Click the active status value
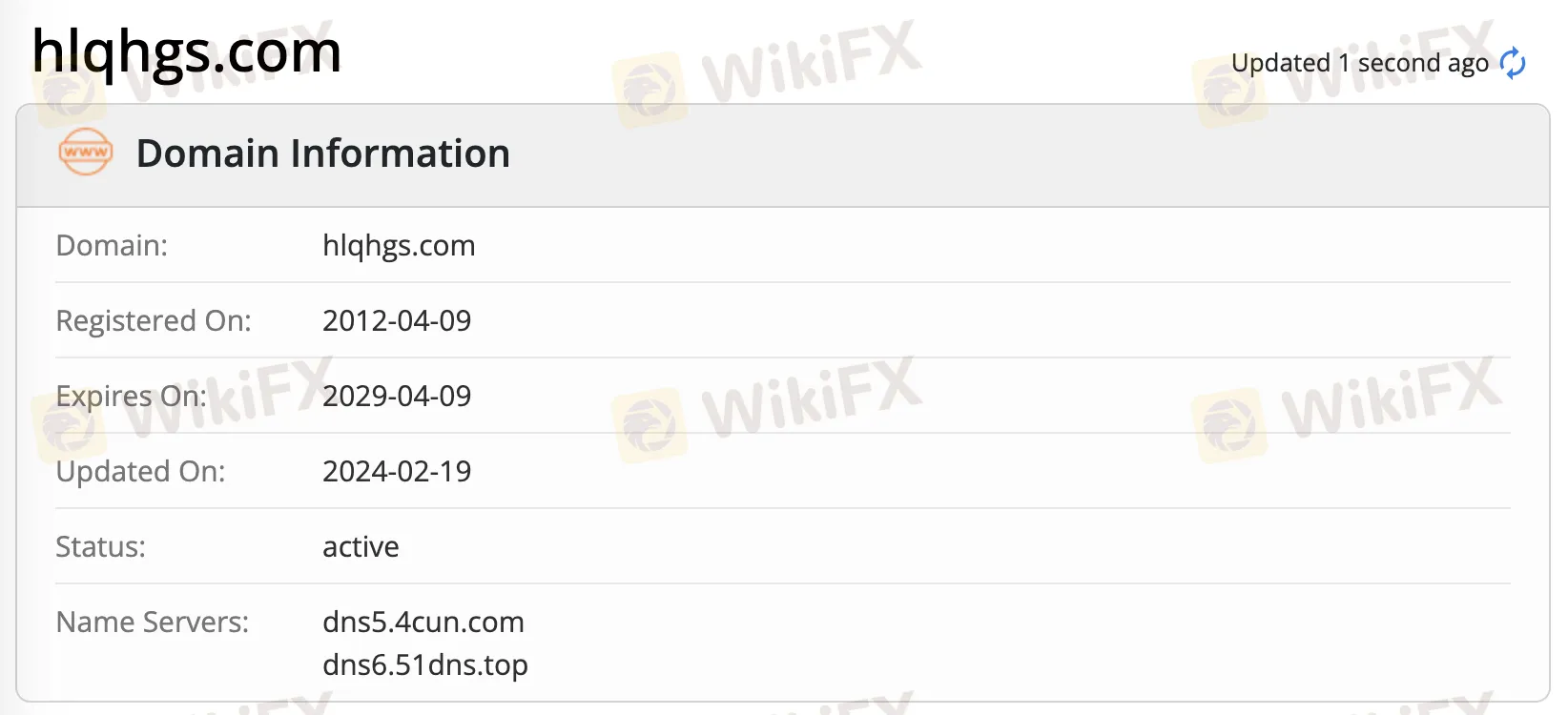The height and width of the screenshot is (715, 1568). pos(361,547)
